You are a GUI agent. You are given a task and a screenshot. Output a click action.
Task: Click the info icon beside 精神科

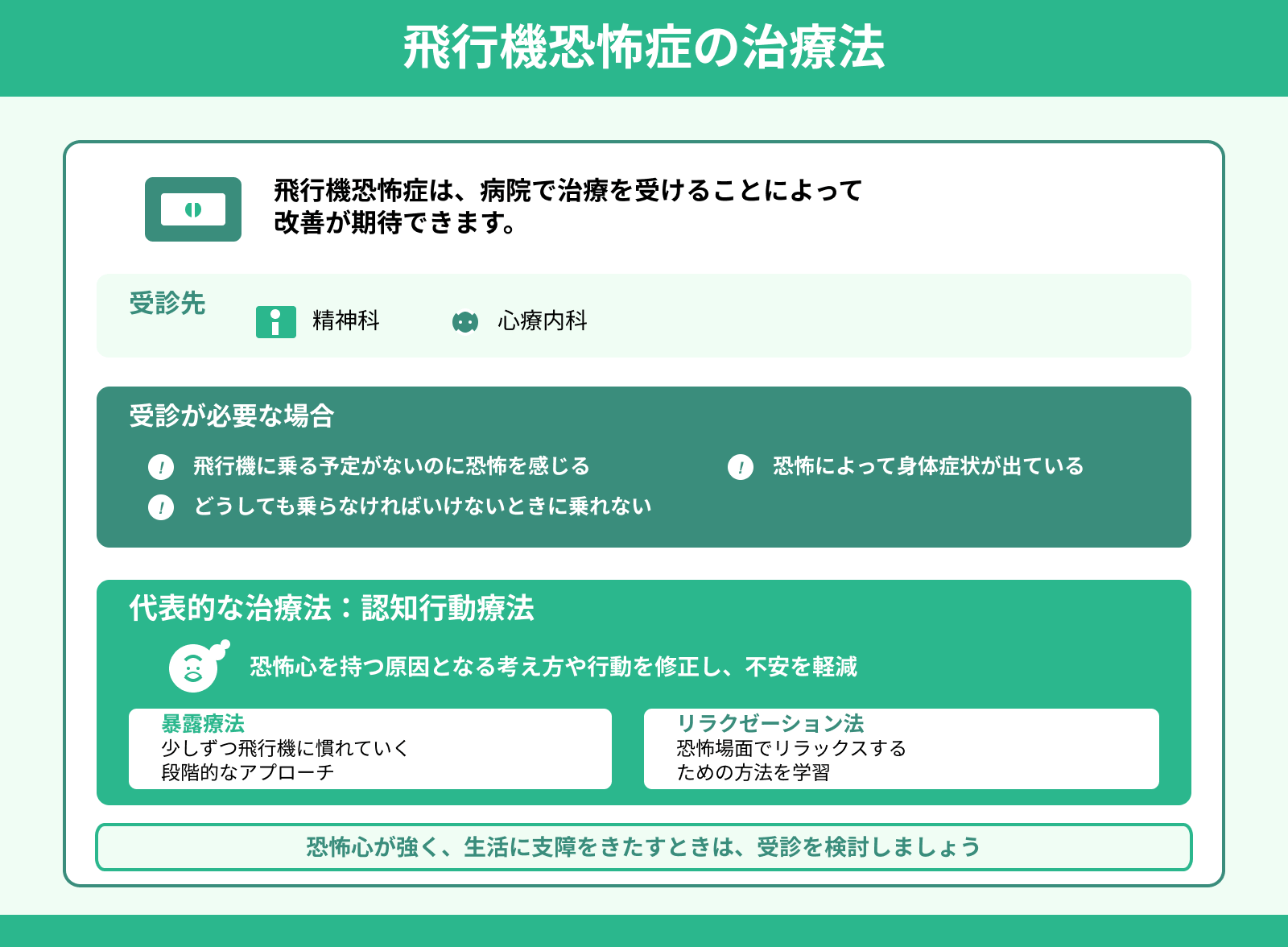(x=276, y=322)
